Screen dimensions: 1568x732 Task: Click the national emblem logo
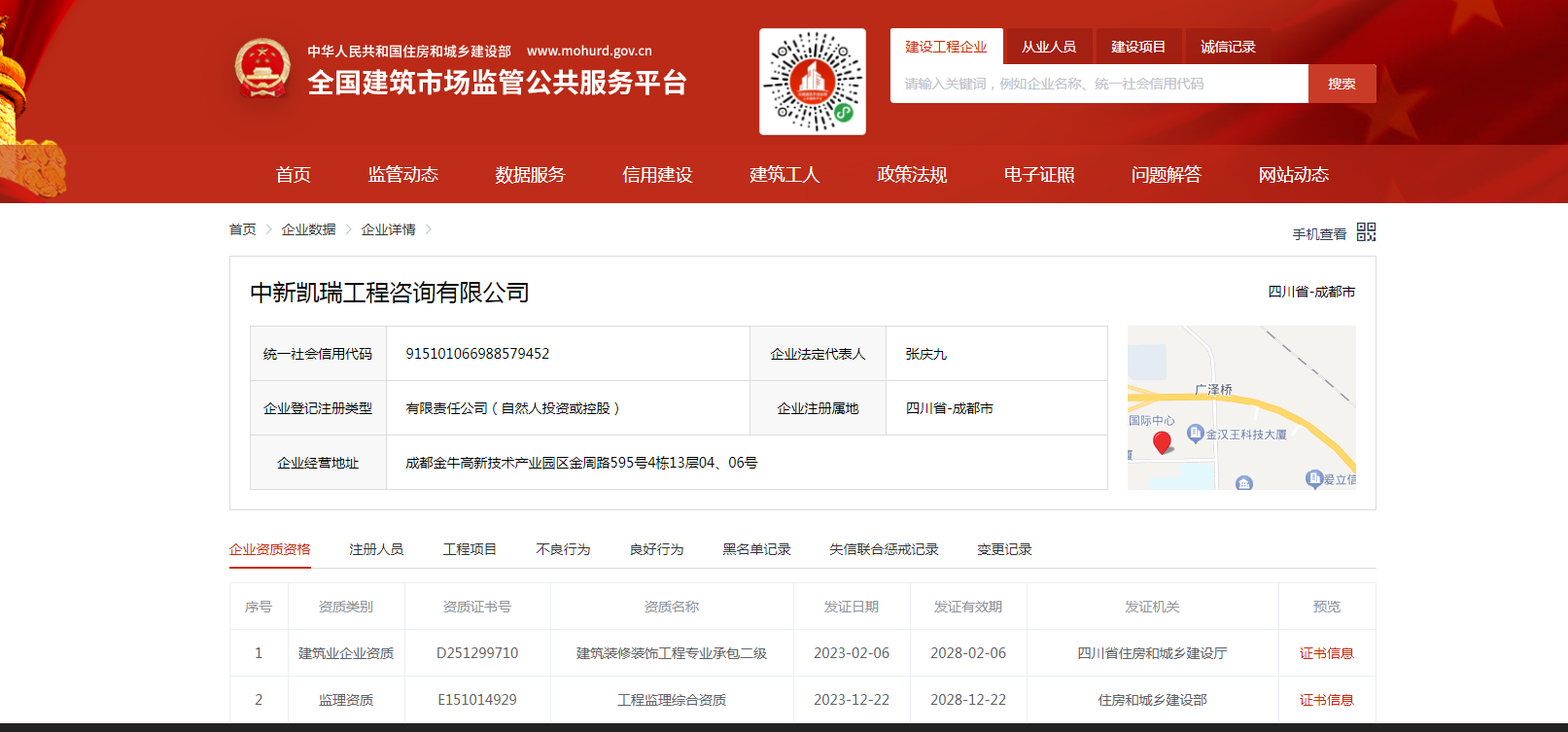coord(262,69)
